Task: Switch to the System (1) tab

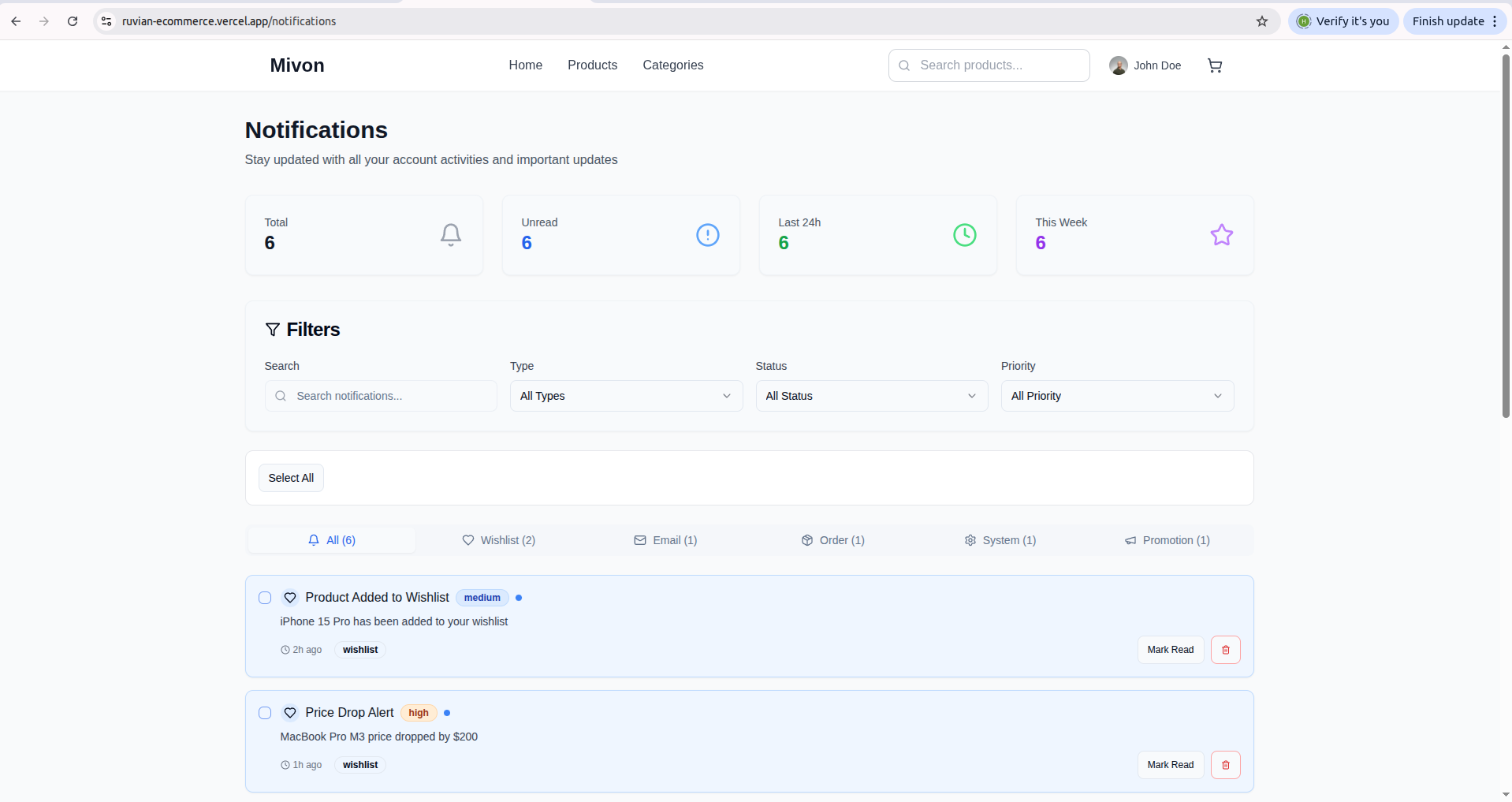Action: tap(1000, 540)
